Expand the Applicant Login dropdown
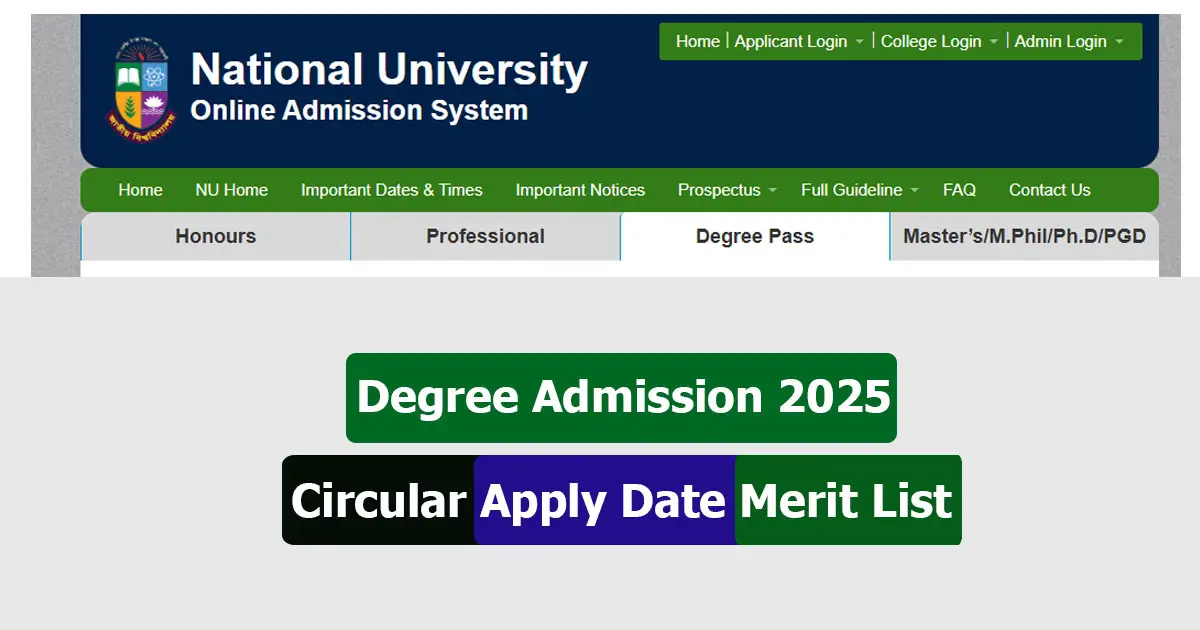 pos(797,41)
